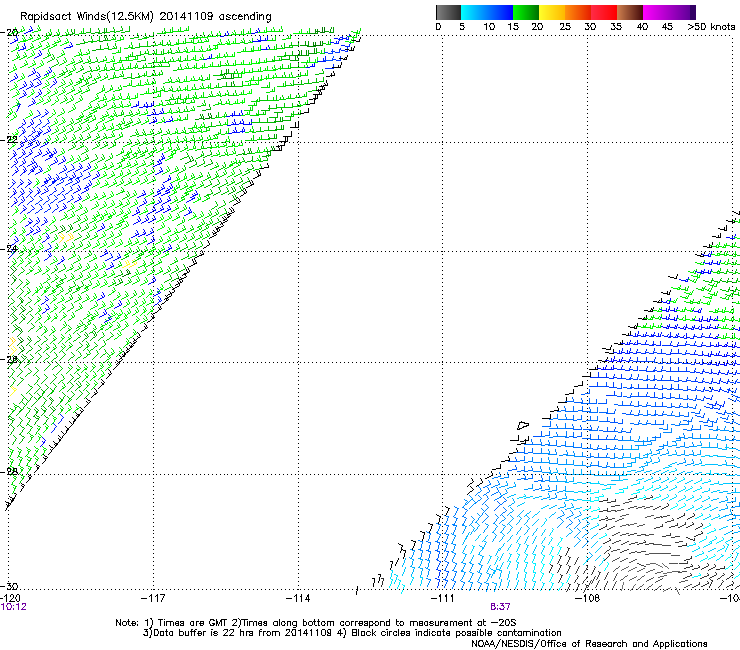The width and height of the screenshot is (740, 650).
Task: Click the gray 0-5 knots color segment
Action: pos(448,12)
